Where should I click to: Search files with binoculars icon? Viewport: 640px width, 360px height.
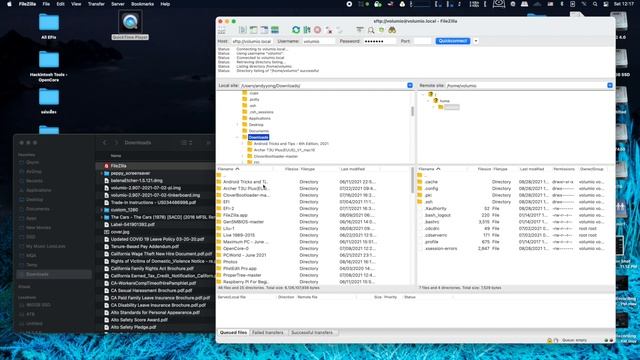[x=392, y=30]
